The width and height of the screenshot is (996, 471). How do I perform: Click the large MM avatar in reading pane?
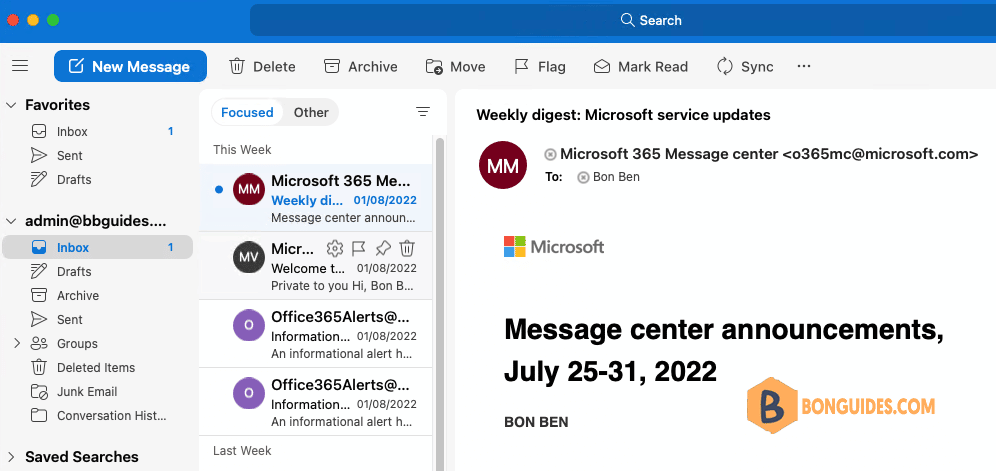502,165
